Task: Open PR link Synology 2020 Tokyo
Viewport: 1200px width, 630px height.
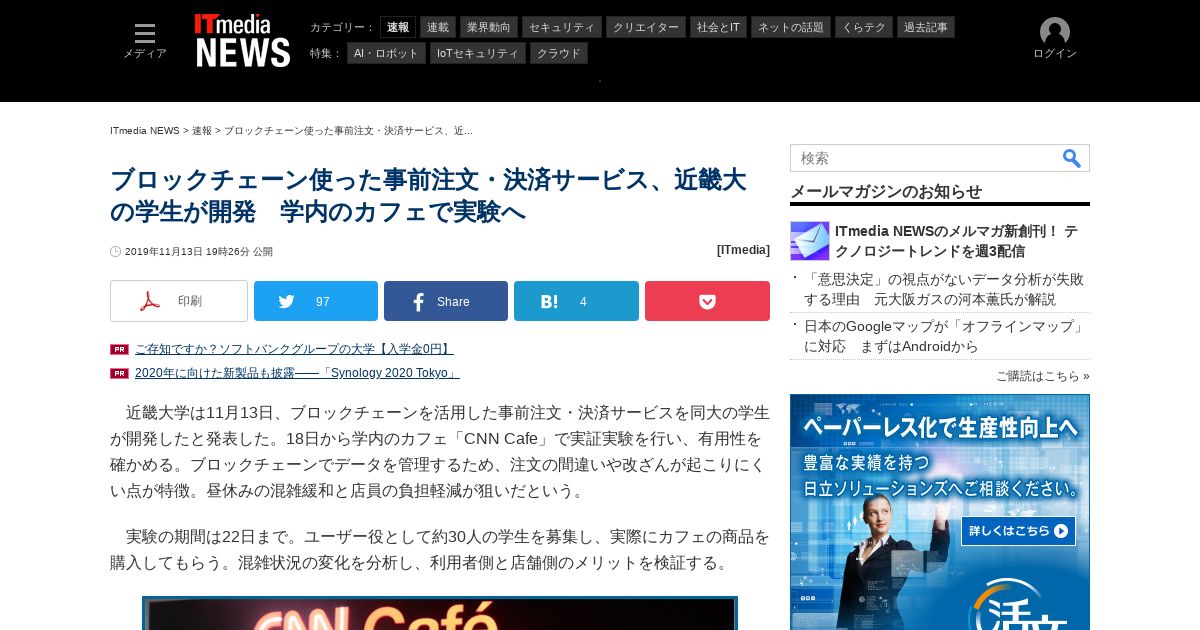Action: (297, 373)
